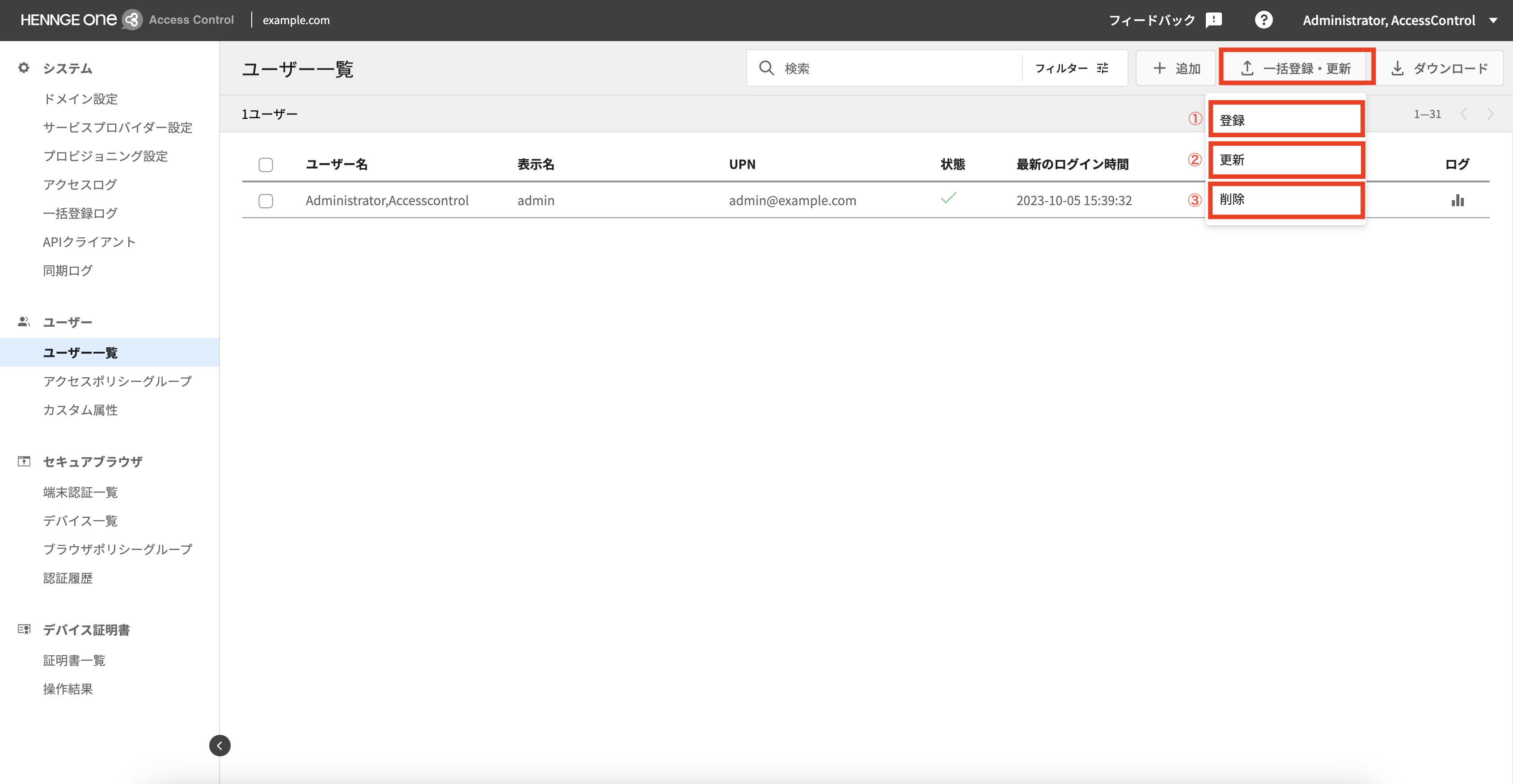Open カスタム属性 in the sidebar
The image size is (1513, 784).
coord(80,409)
